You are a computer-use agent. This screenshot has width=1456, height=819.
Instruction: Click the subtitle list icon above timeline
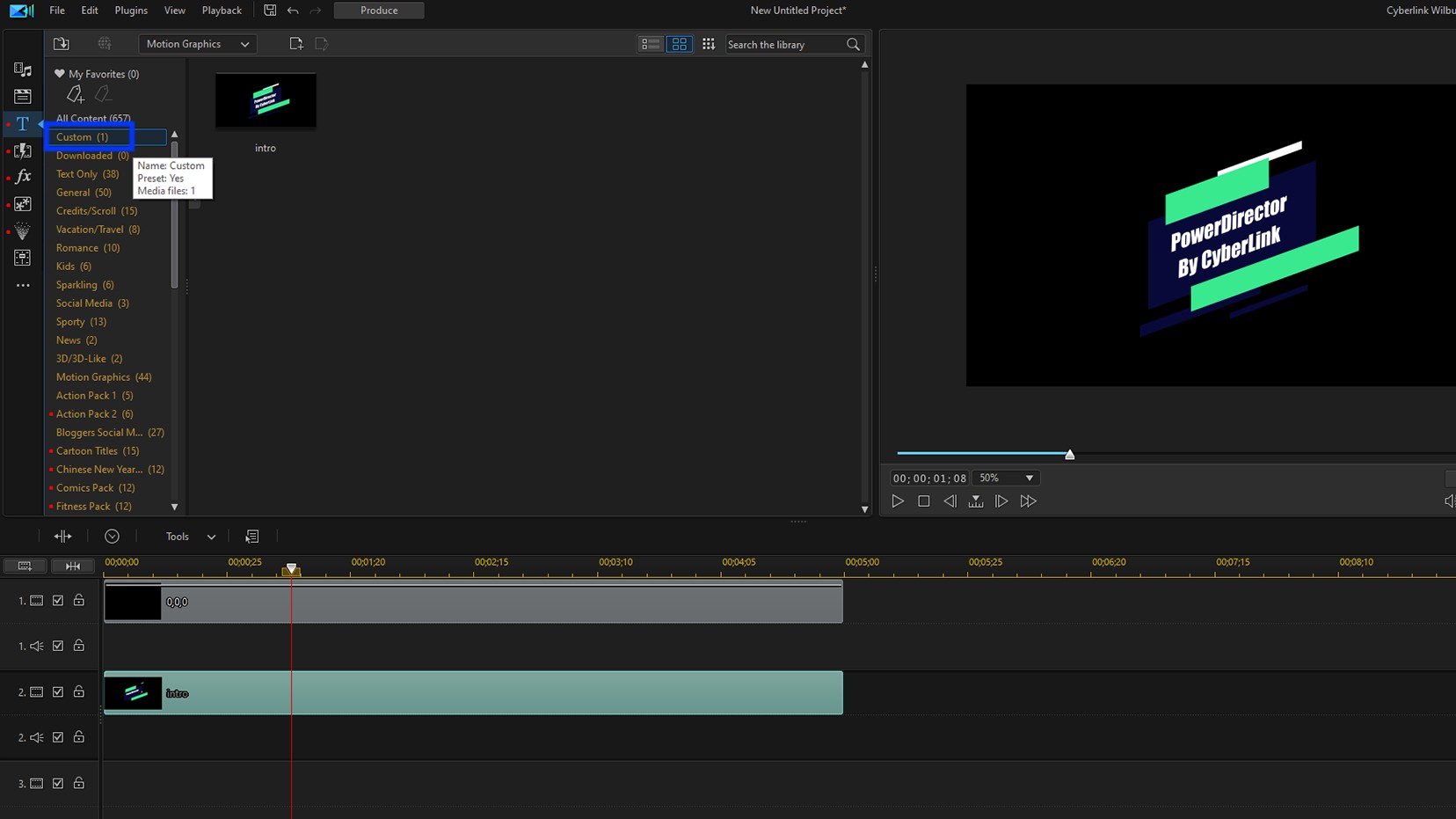[x=252, y=536]
